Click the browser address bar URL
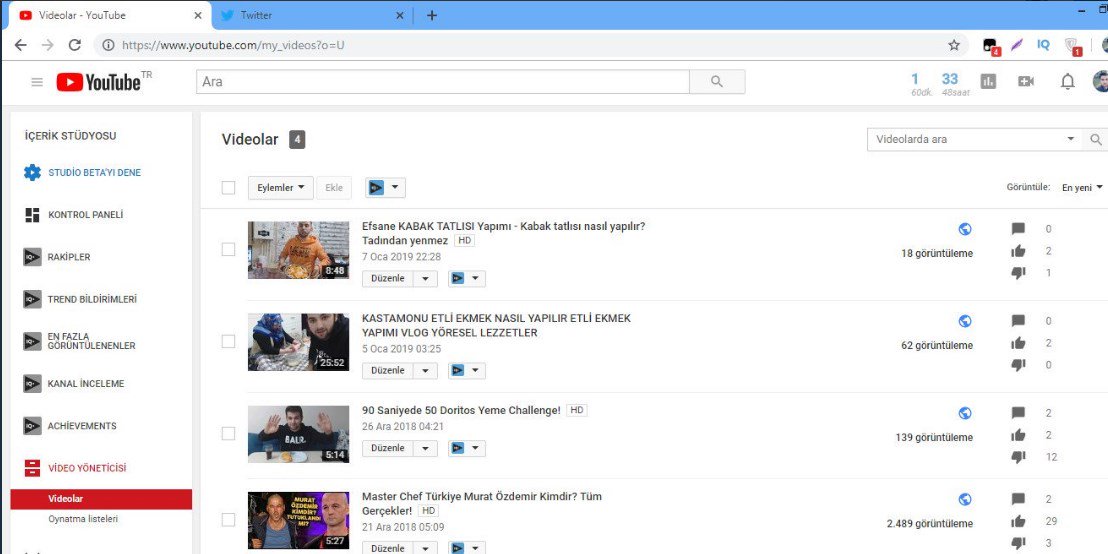 click(x=233, y=45)
